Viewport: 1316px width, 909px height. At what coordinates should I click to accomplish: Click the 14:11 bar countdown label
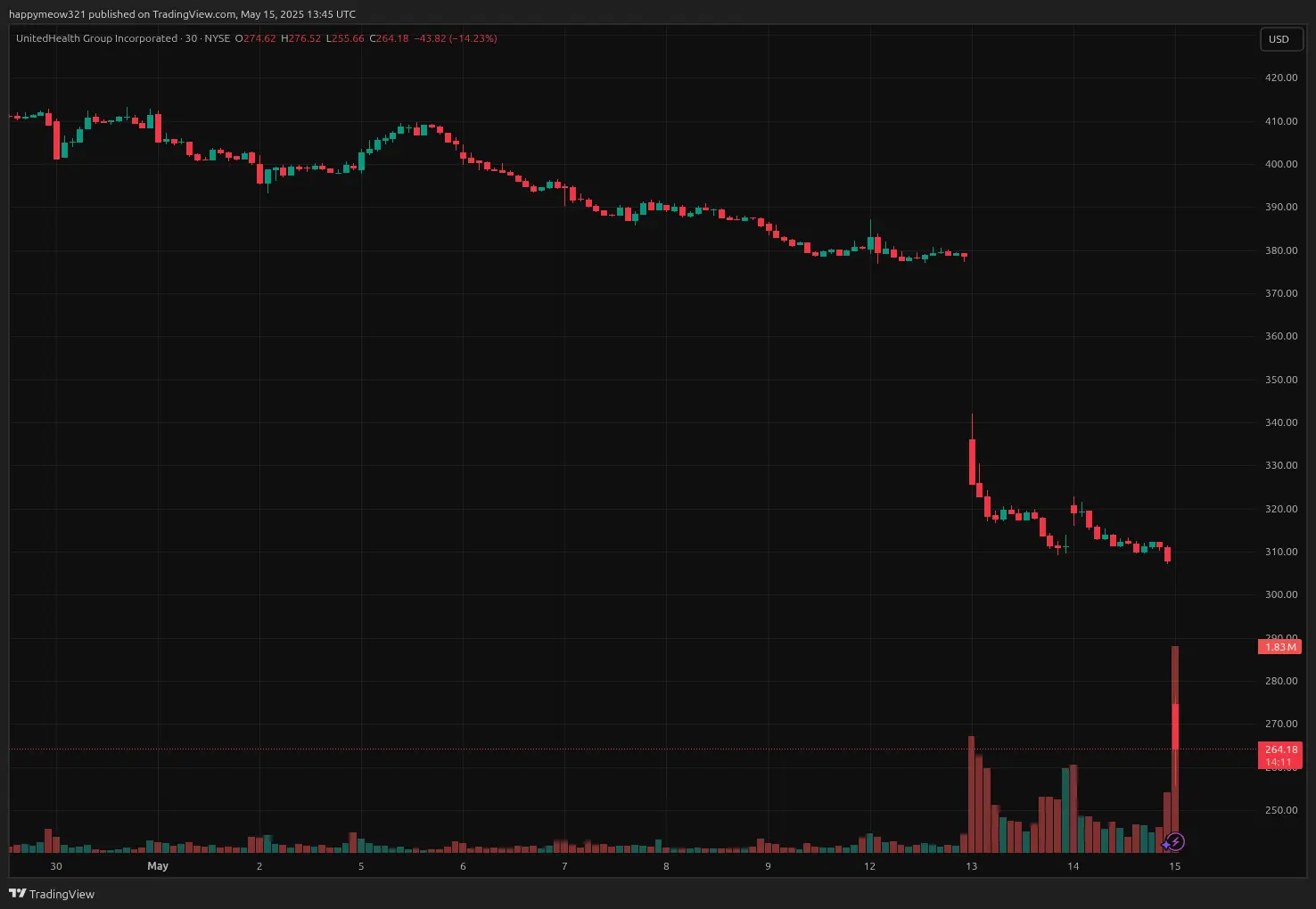click(x=1279, y=762)
